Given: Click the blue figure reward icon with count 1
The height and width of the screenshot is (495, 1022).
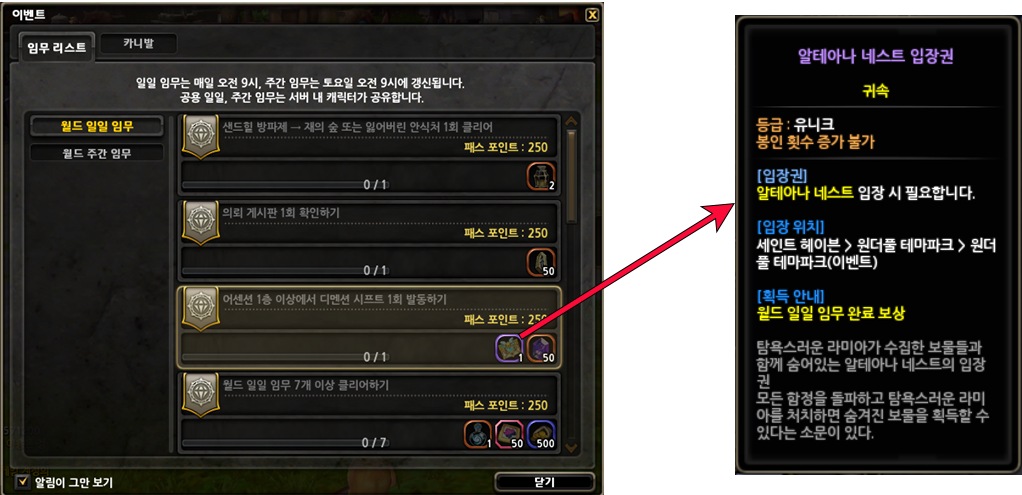Looking at the screenshot, I should click(x=478, y=434).
